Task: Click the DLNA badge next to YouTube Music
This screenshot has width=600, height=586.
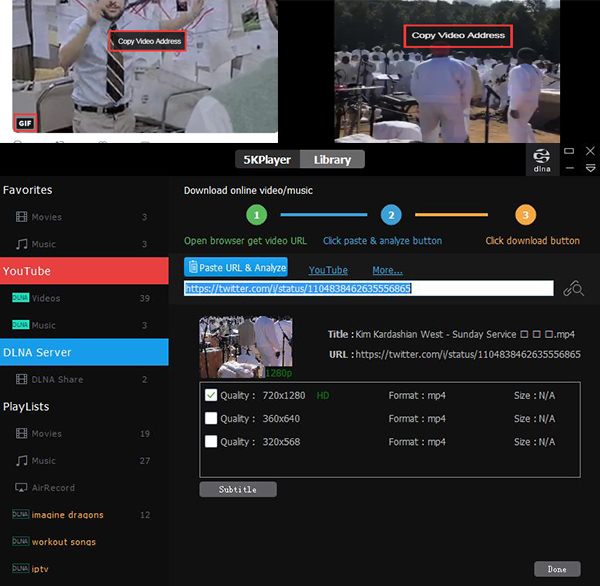Action: pyautogui.click(x=21, y=325)
